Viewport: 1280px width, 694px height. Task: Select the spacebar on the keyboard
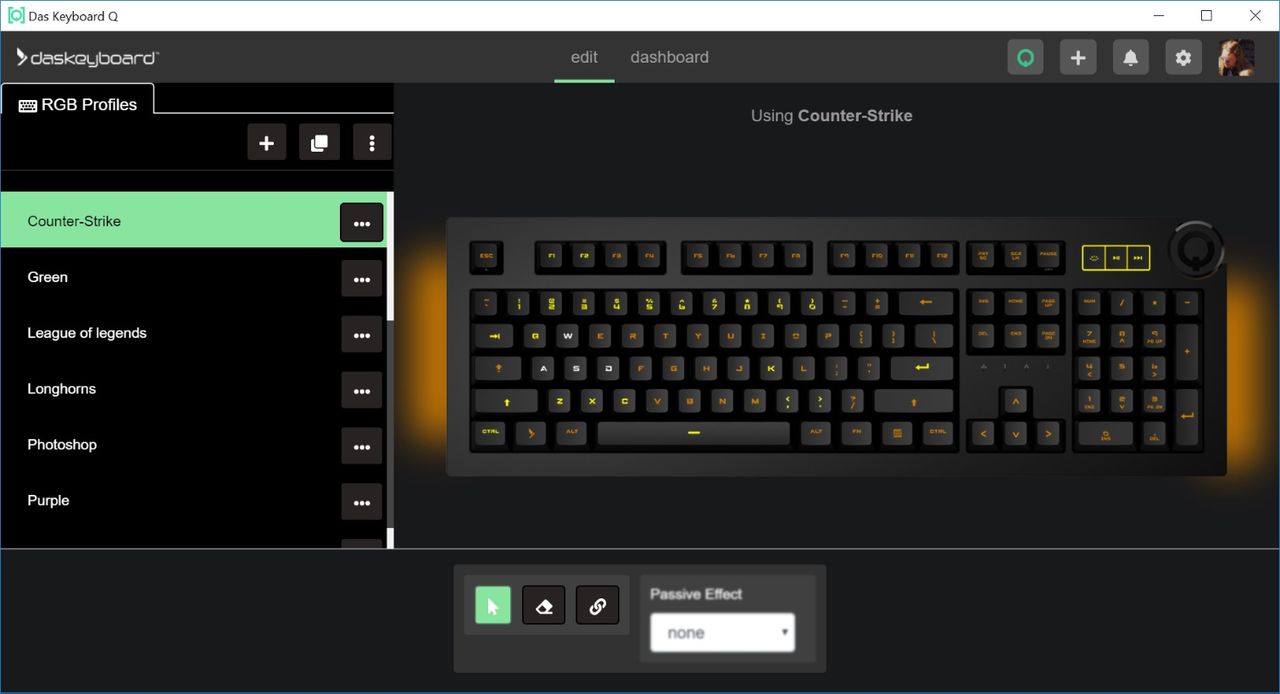click(x=693, y=433)
